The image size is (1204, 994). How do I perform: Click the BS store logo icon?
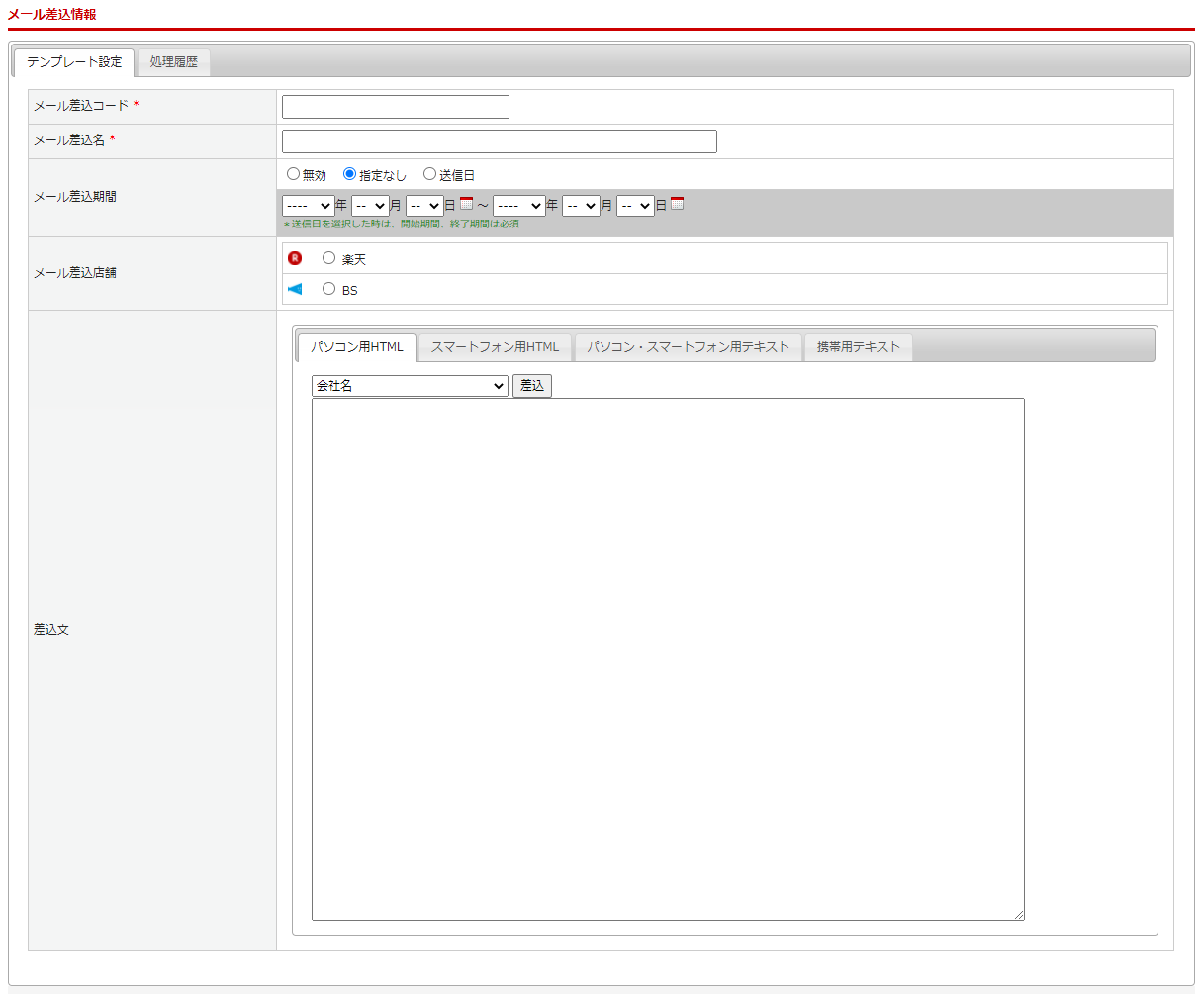[295, 290]
